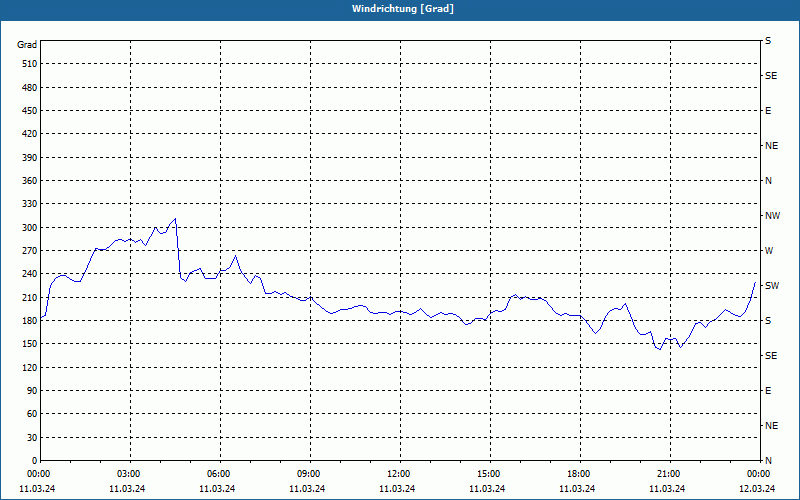Click the N compass label at 360 gridline

point(768,181)
